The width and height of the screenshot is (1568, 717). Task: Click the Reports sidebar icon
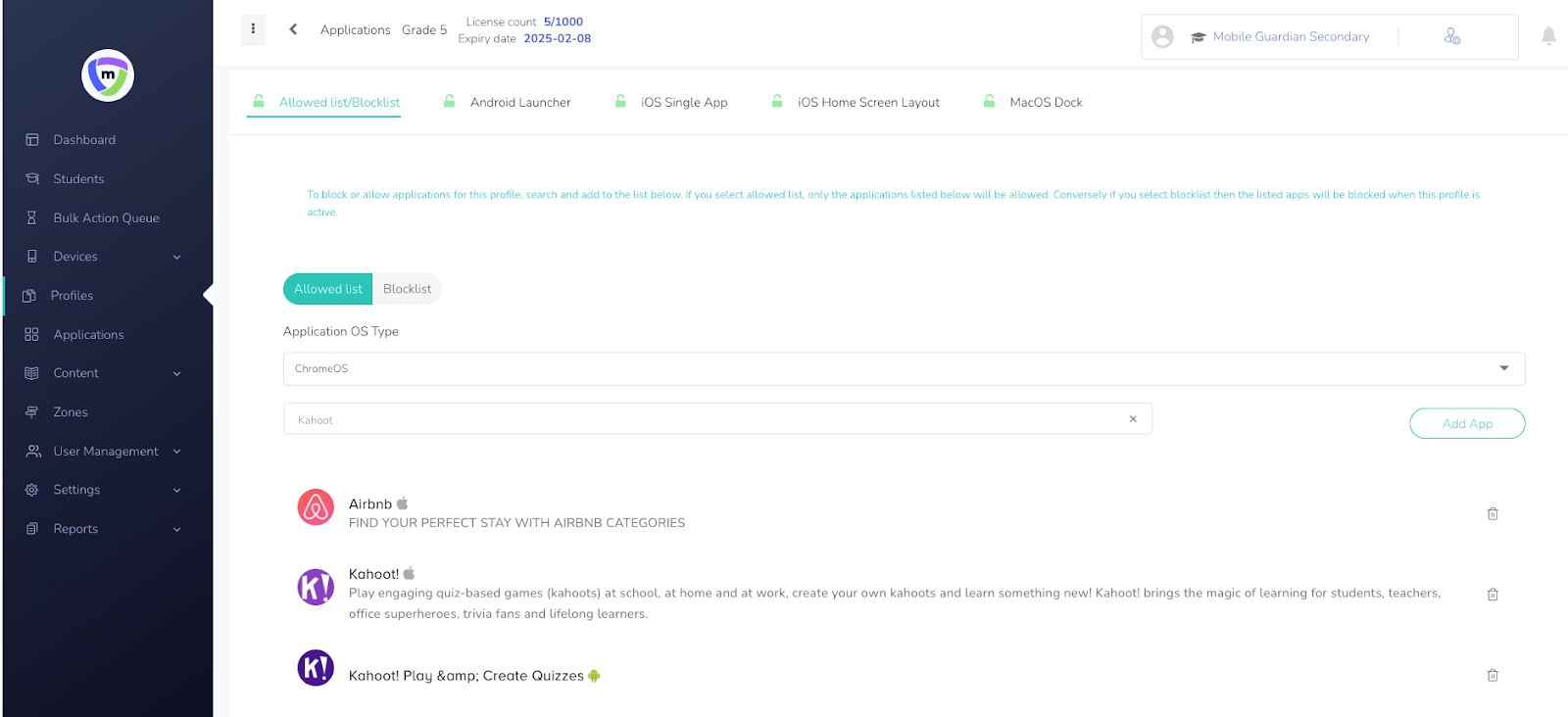click(31, 529)
